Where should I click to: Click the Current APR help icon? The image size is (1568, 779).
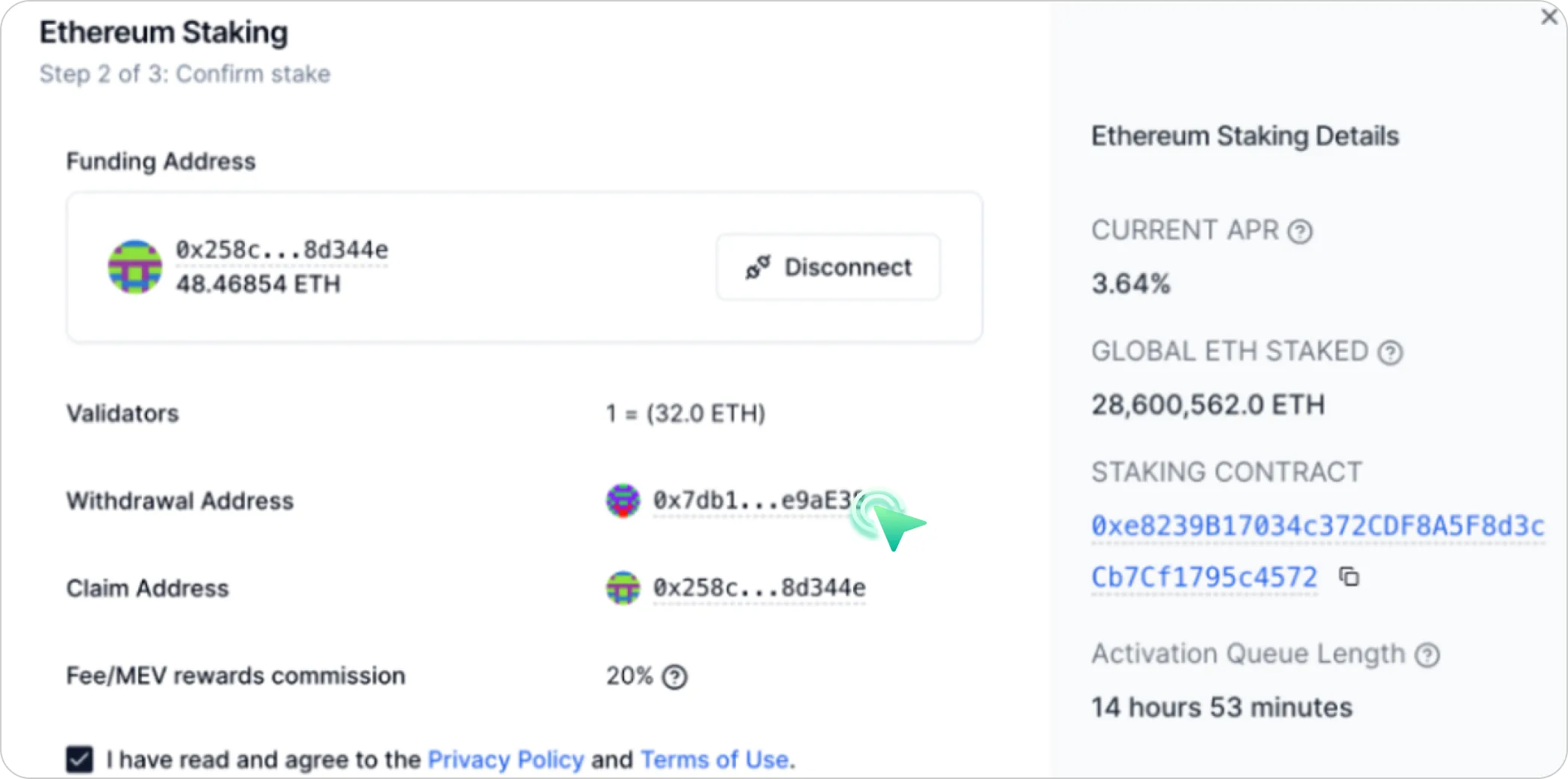pos(1300,231)
